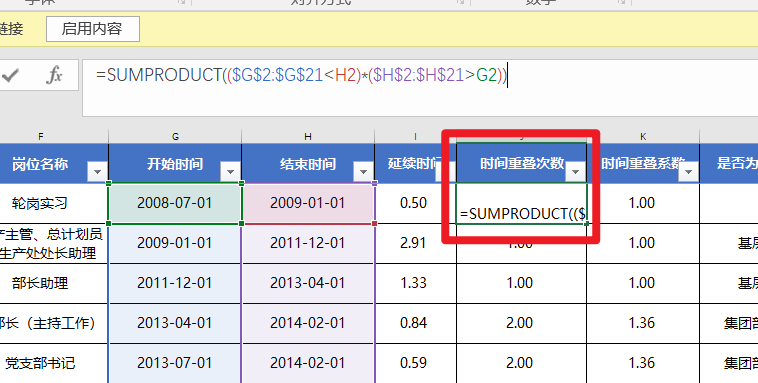Select duration cell 1.33
This screenshot has height=383, width=758.
click(x=415, y=283)
